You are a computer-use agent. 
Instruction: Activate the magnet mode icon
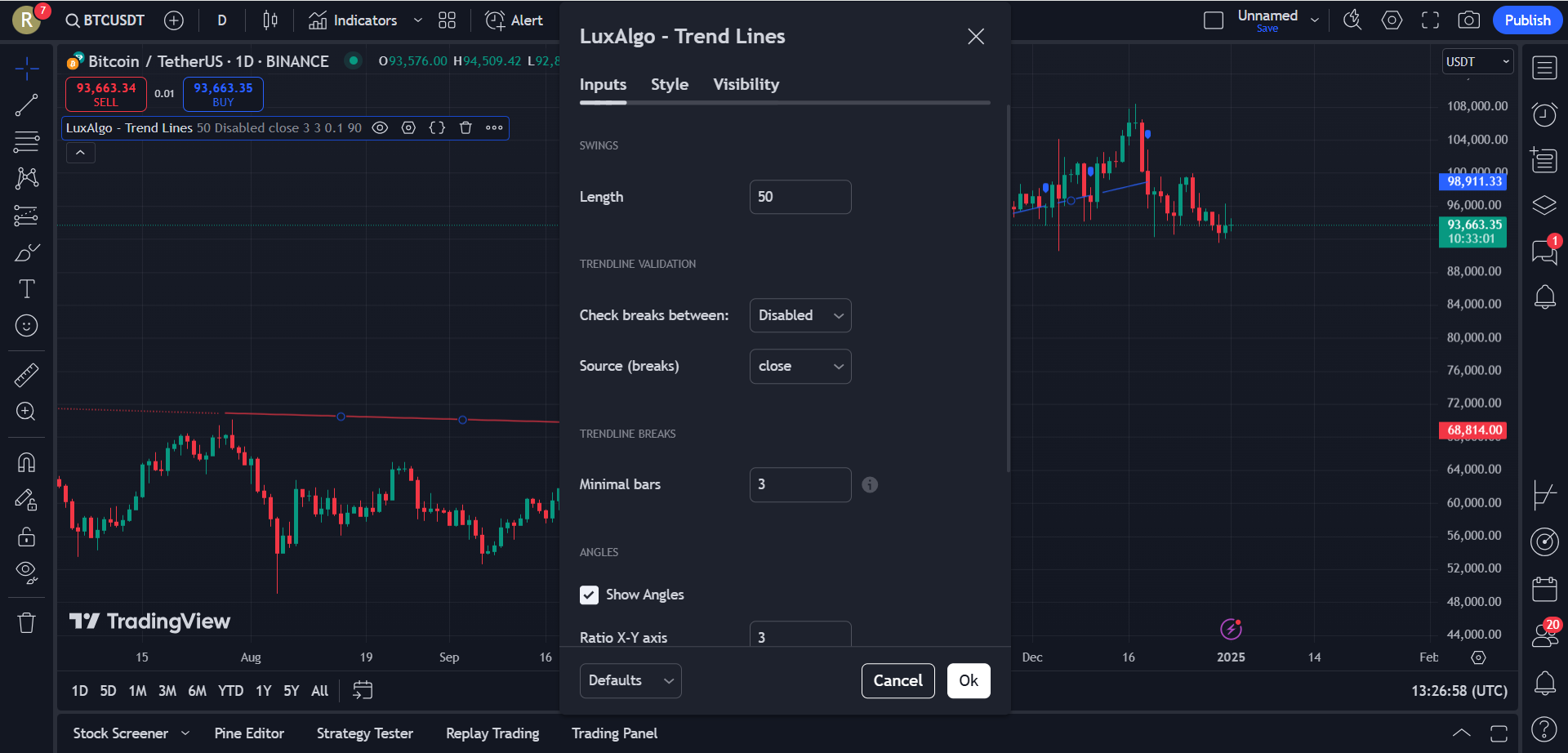click(26, 462)
